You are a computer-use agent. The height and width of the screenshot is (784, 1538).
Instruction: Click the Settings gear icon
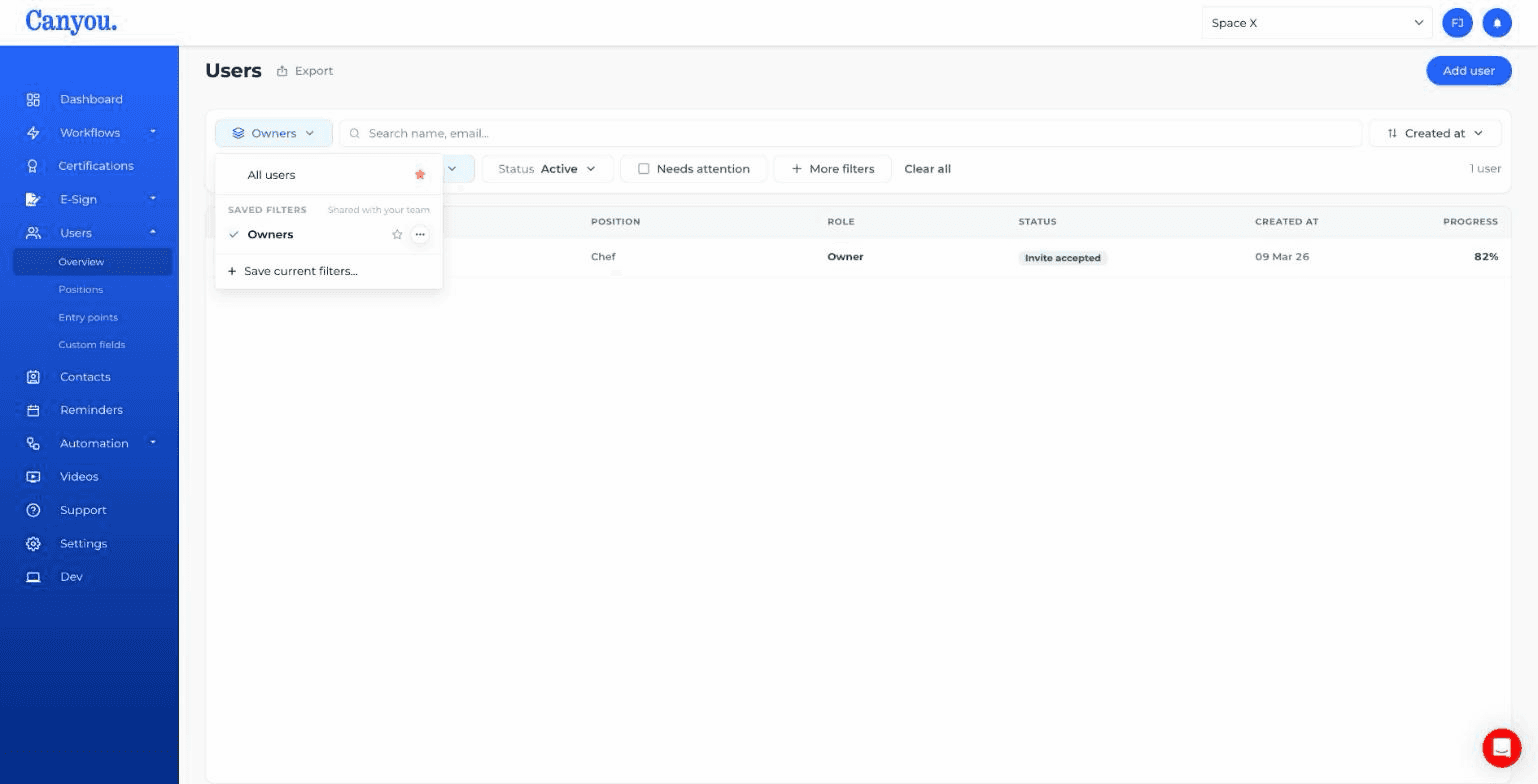pos(33,544)
